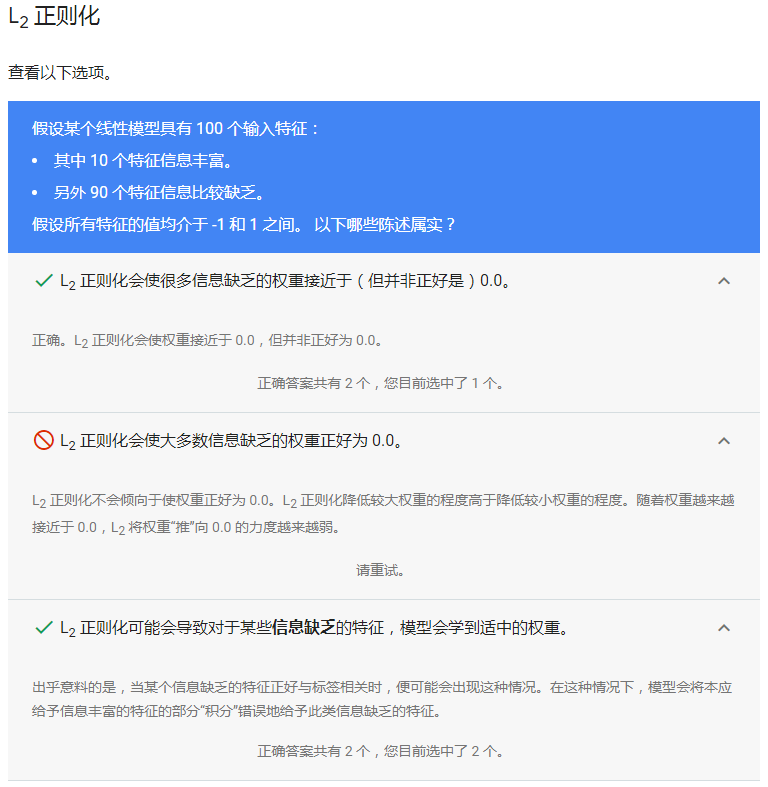Click the status '您目前选中了 2 个' message
The image size is (768, 787).
pos(380,751)
